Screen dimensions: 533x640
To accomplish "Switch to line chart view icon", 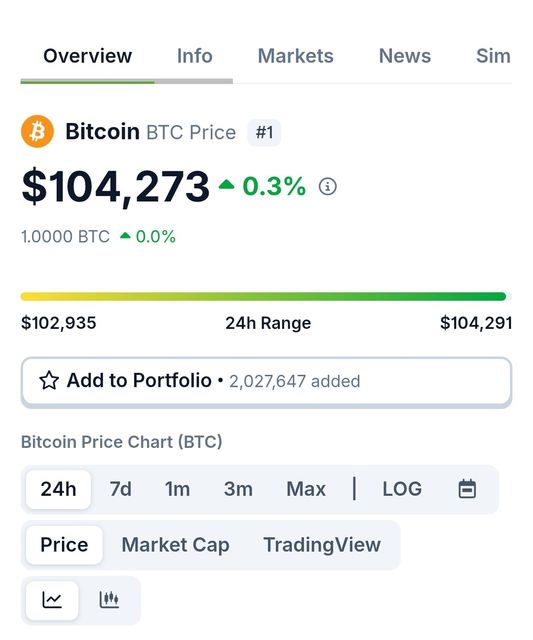I will pyautogui.click(x=52, y=600).
